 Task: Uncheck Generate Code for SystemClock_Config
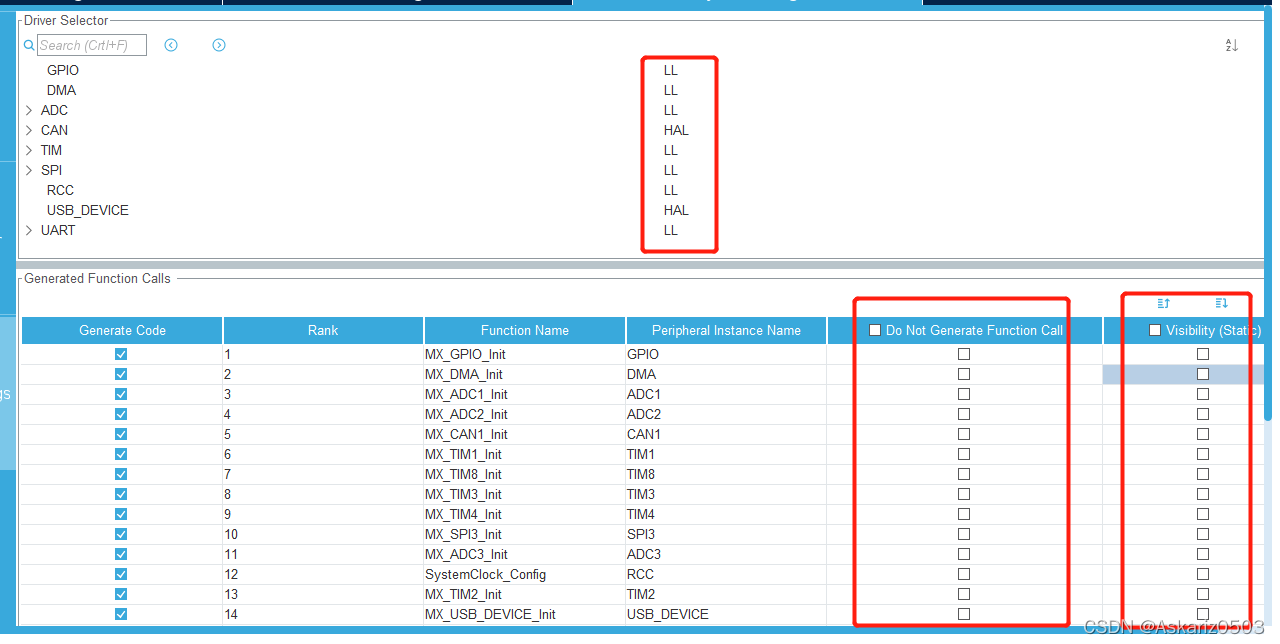coord(121,574)
